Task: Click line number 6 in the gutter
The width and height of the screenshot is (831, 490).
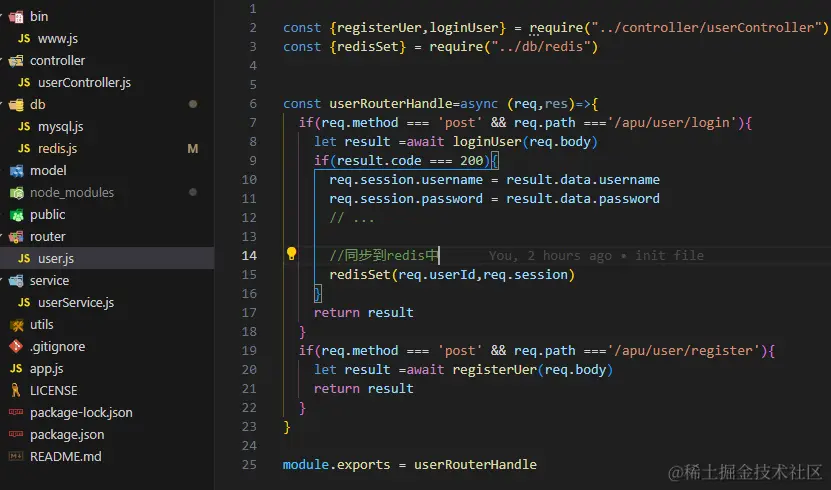Action: coord(253,104)
